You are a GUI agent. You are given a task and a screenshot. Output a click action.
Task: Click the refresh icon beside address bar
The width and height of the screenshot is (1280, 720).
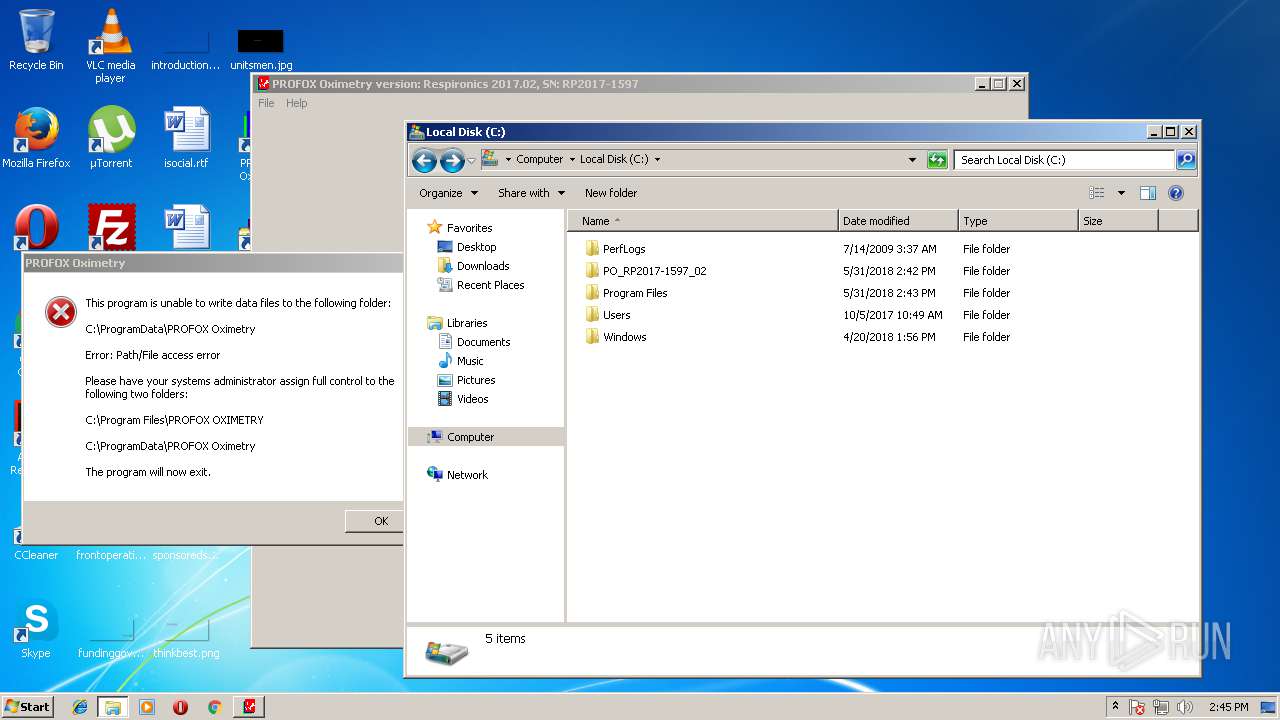(937, 160)
